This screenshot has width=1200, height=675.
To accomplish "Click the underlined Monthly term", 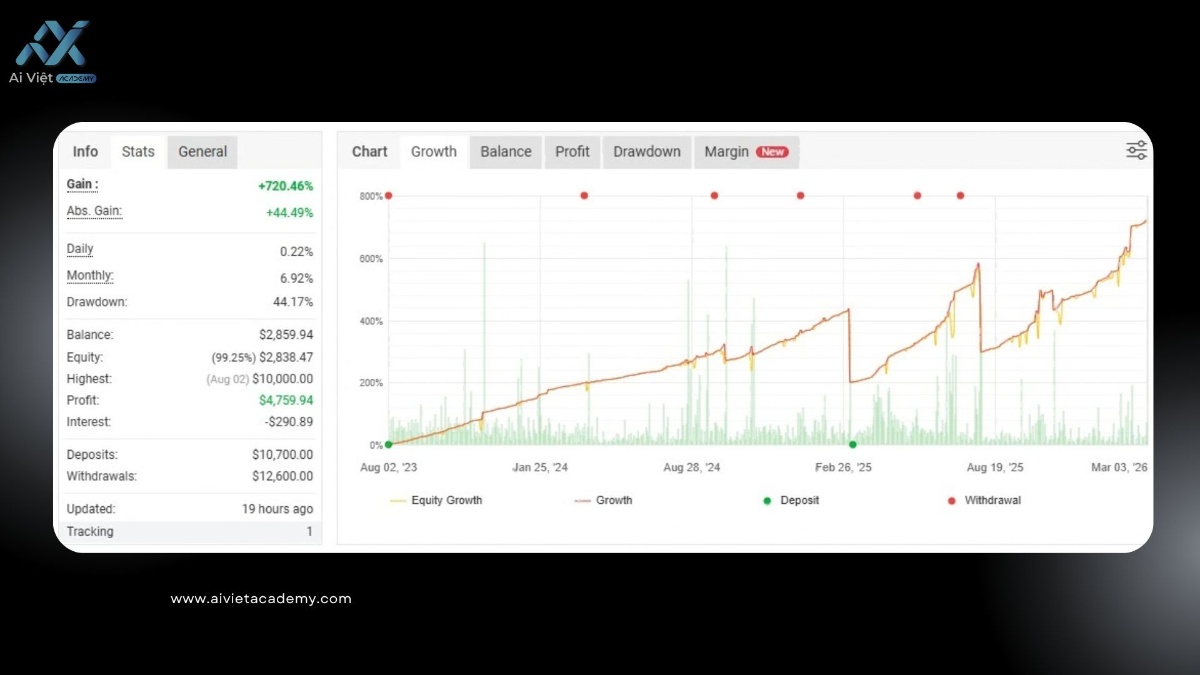I will [x=89, y=275].
